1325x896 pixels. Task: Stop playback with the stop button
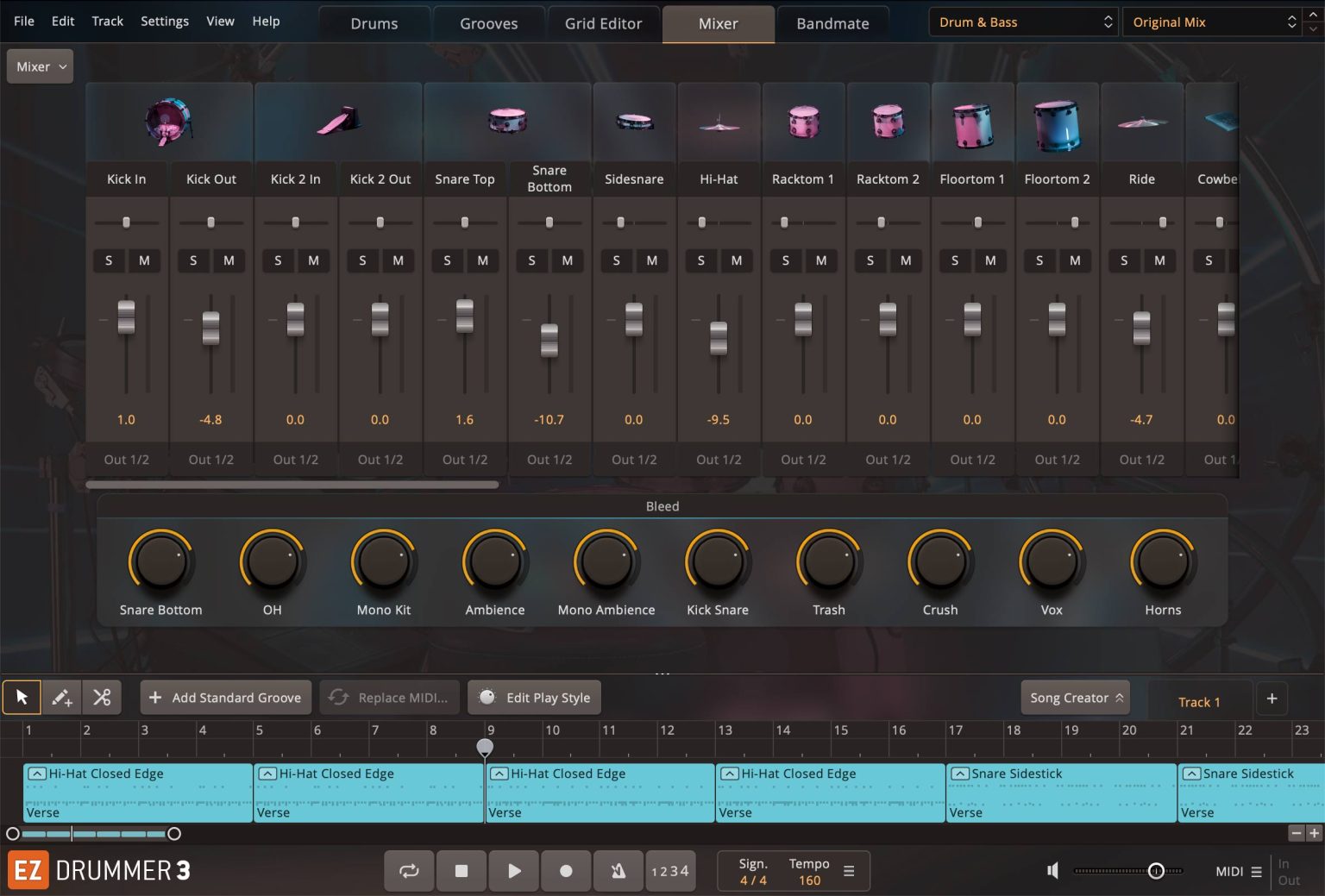click(x=462, y=871)
